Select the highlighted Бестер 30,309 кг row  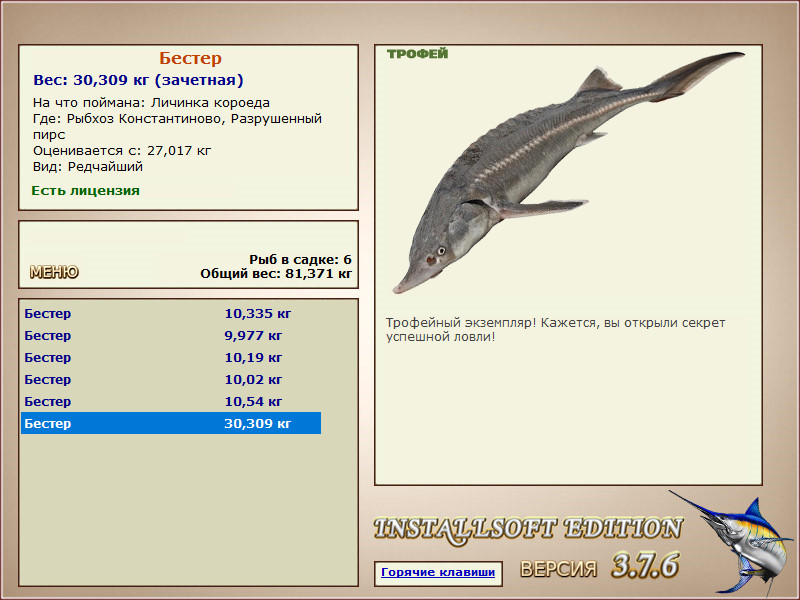171,423
